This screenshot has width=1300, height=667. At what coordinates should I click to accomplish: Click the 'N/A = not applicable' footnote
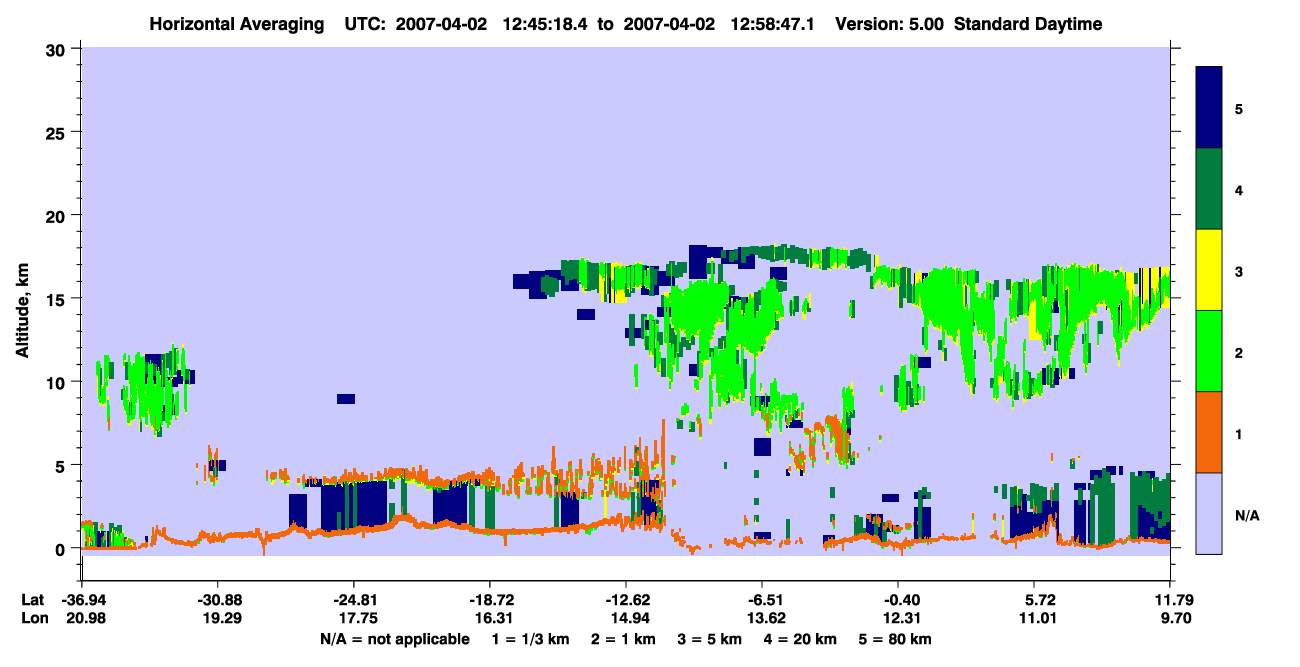coord(394,639)
